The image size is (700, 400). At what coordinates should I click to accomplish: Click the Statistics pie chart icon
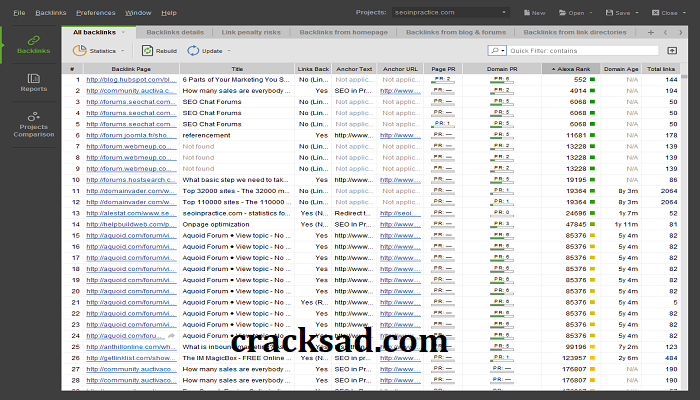(79, 50)
